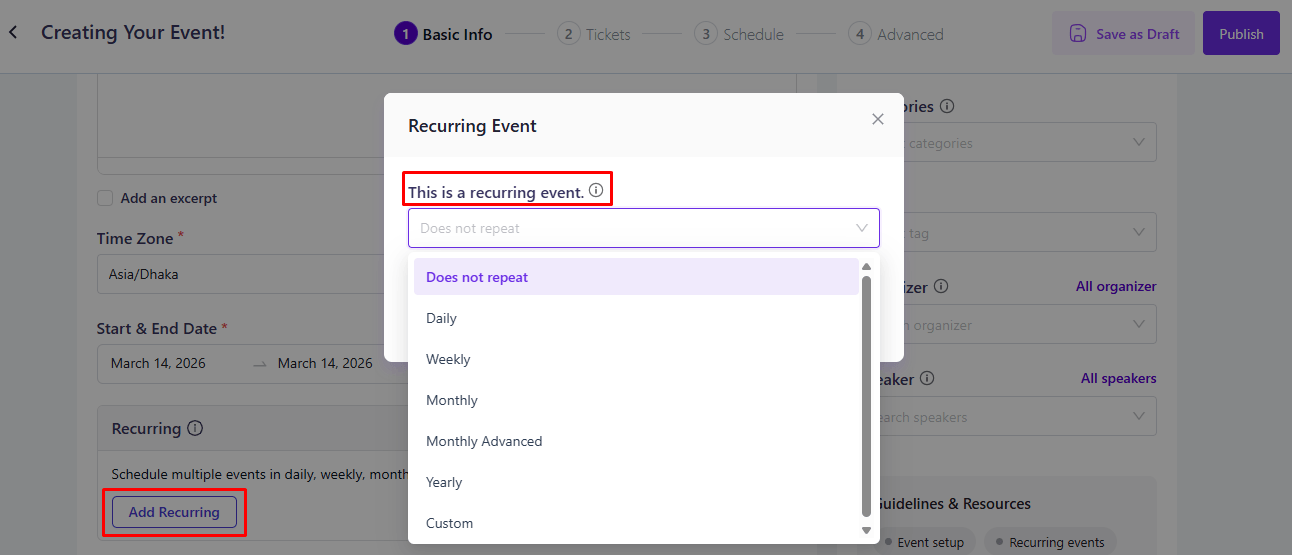1292x555 pixels.
Task: Click the step 3 Schedule circle icon
Action: [706, 34]
